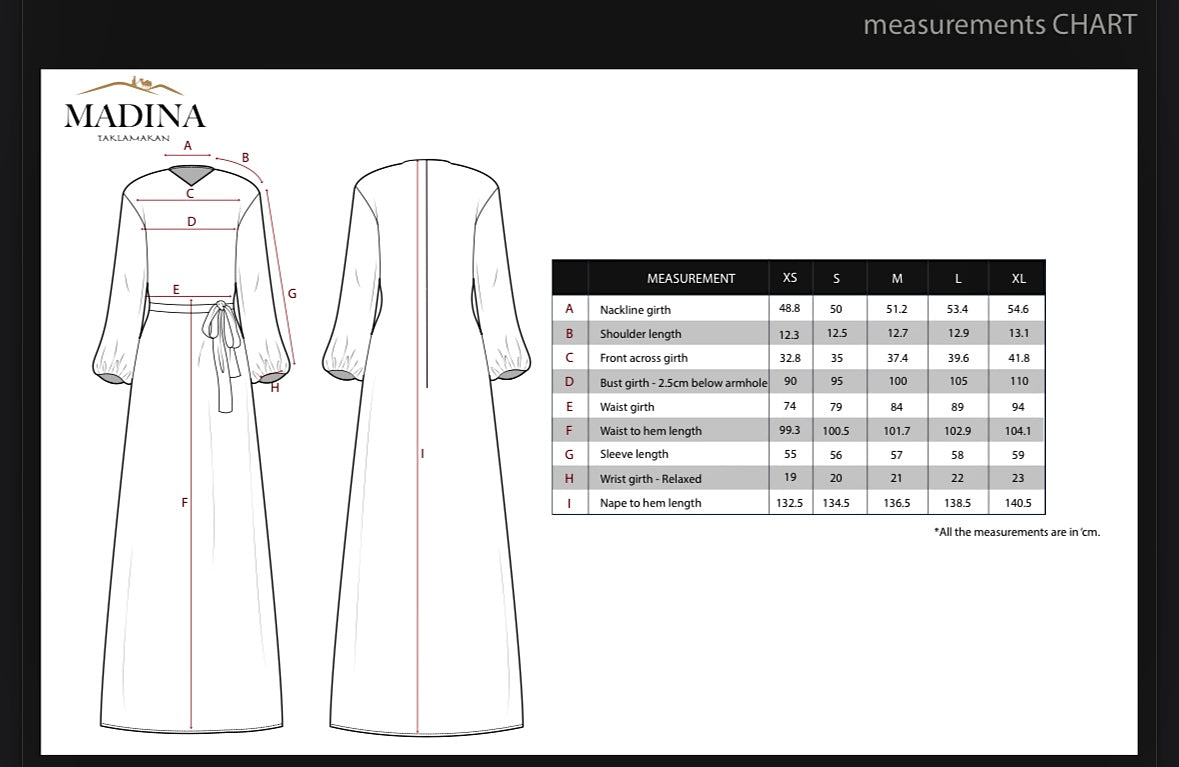Image resolution: width=1179 pixels, height=767 pixels.
Task: Click the I marker on the back view
Action: (x=421, y=453)
